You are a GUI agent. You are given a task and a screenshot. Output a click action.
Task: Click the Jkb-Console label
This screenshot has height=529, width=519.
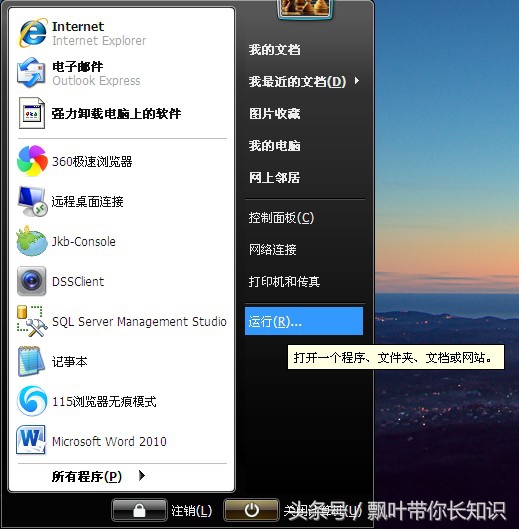coord(83,242)
